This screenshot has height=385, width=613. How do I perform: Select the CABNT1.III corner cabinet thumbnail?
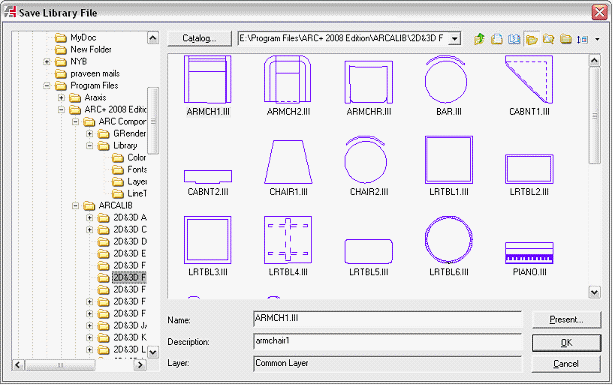click(x=529, y=79)
